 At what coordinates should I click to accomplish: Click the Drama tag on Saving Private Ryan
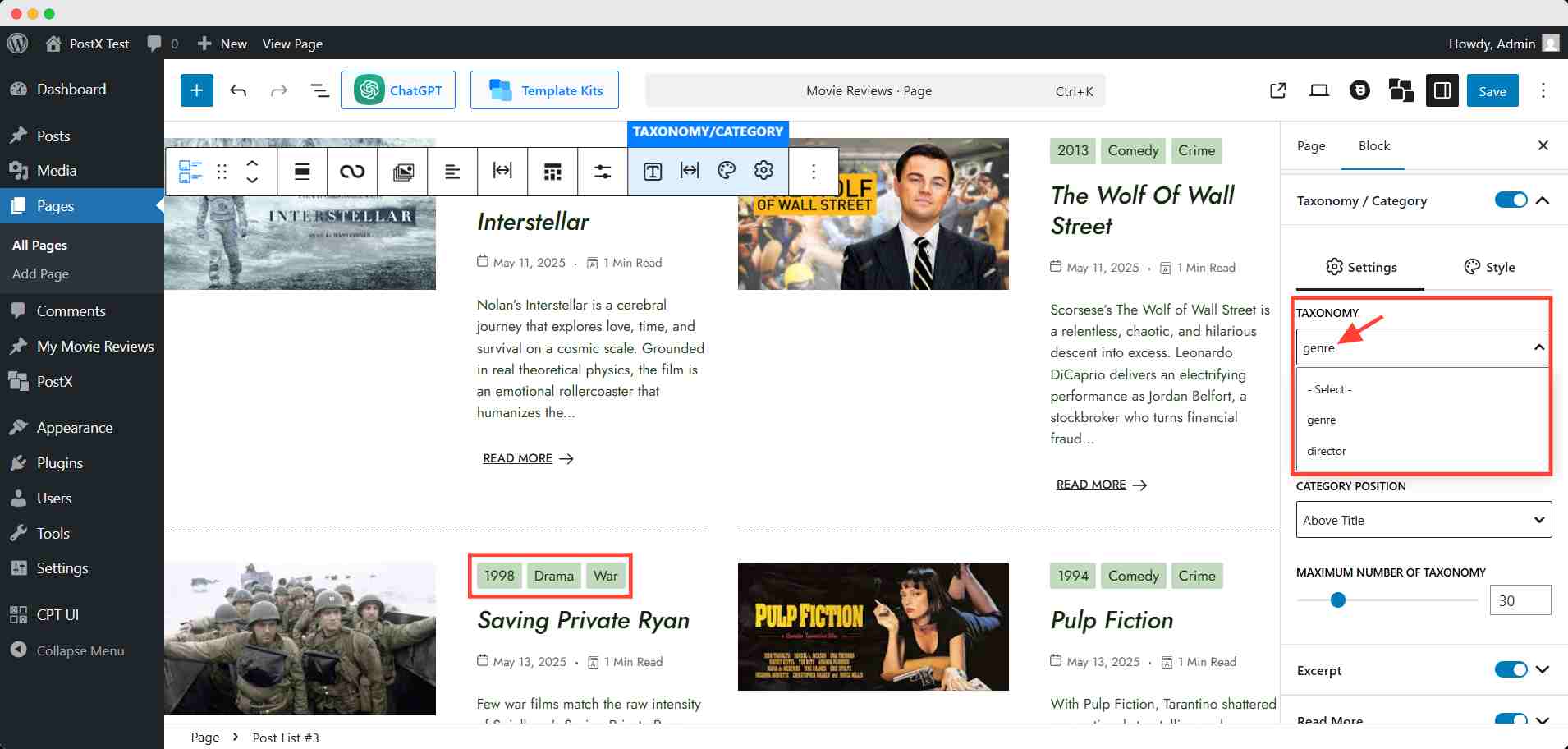pos(553,576)
